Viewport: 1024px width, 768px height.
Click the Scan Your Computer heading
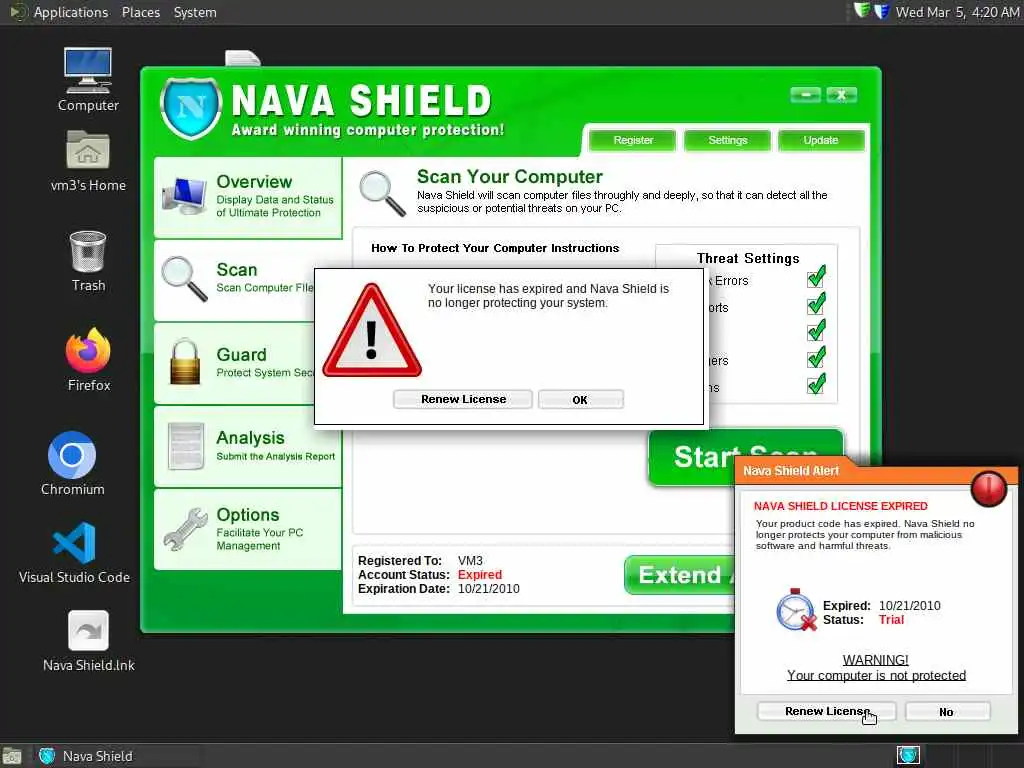[x=509, y=177]
